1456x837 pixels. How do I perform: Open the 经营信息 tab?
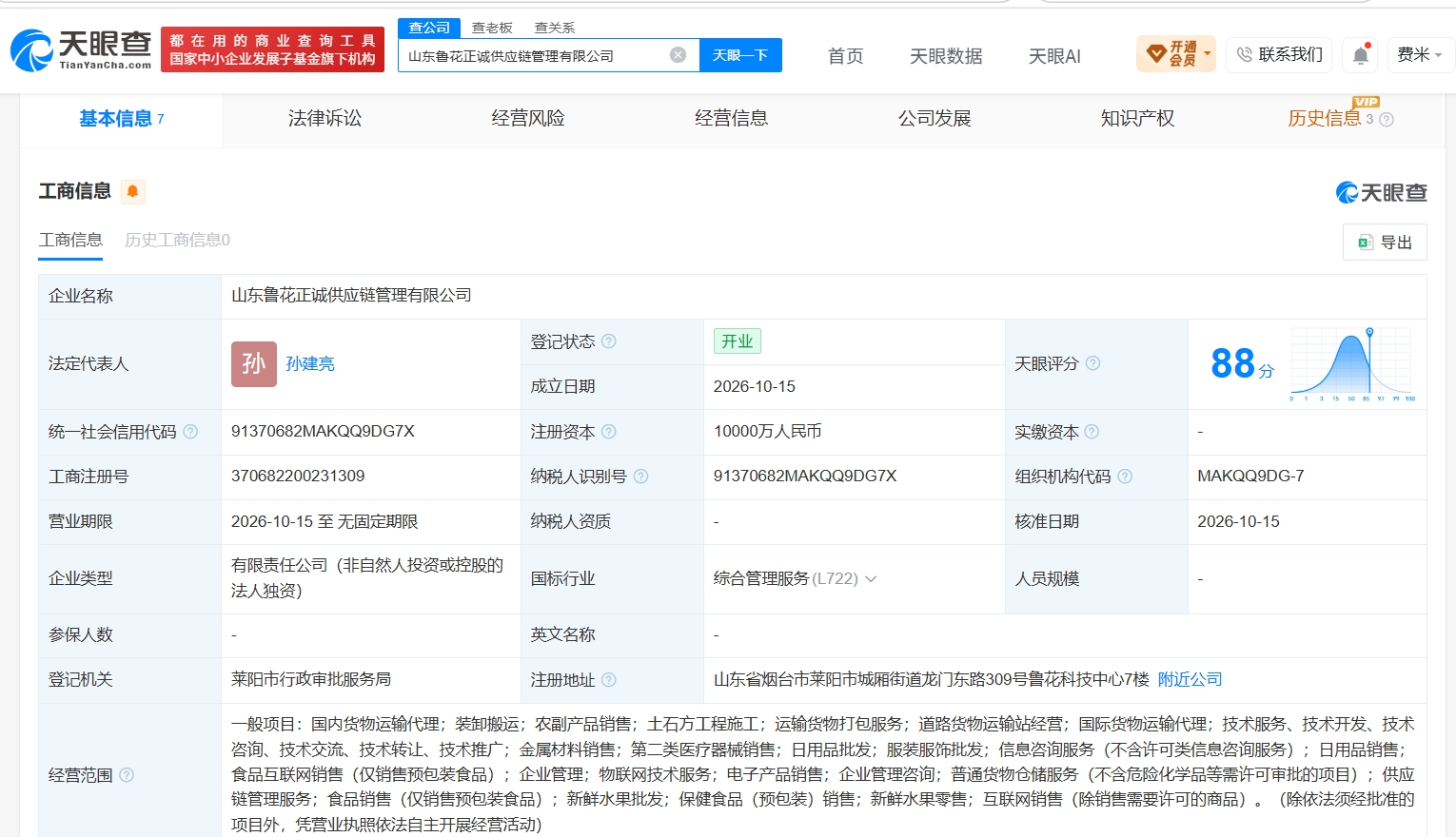click(x=732, y=119)
